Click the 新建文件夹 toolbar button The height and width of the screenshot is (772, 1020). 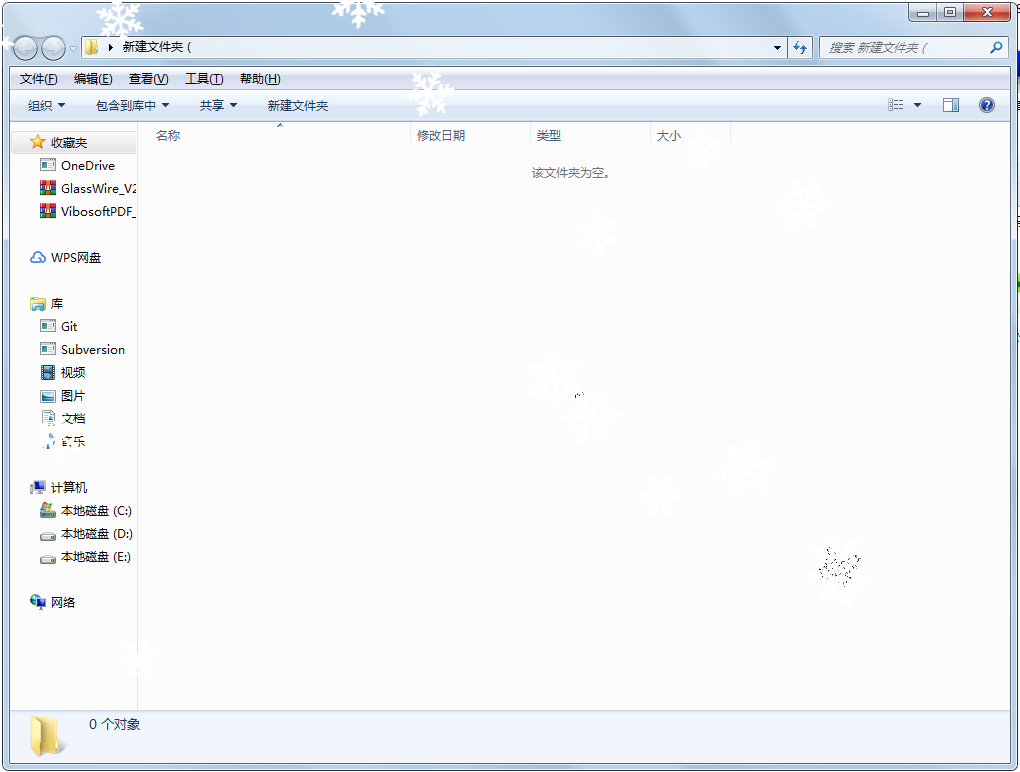point(298,105)
